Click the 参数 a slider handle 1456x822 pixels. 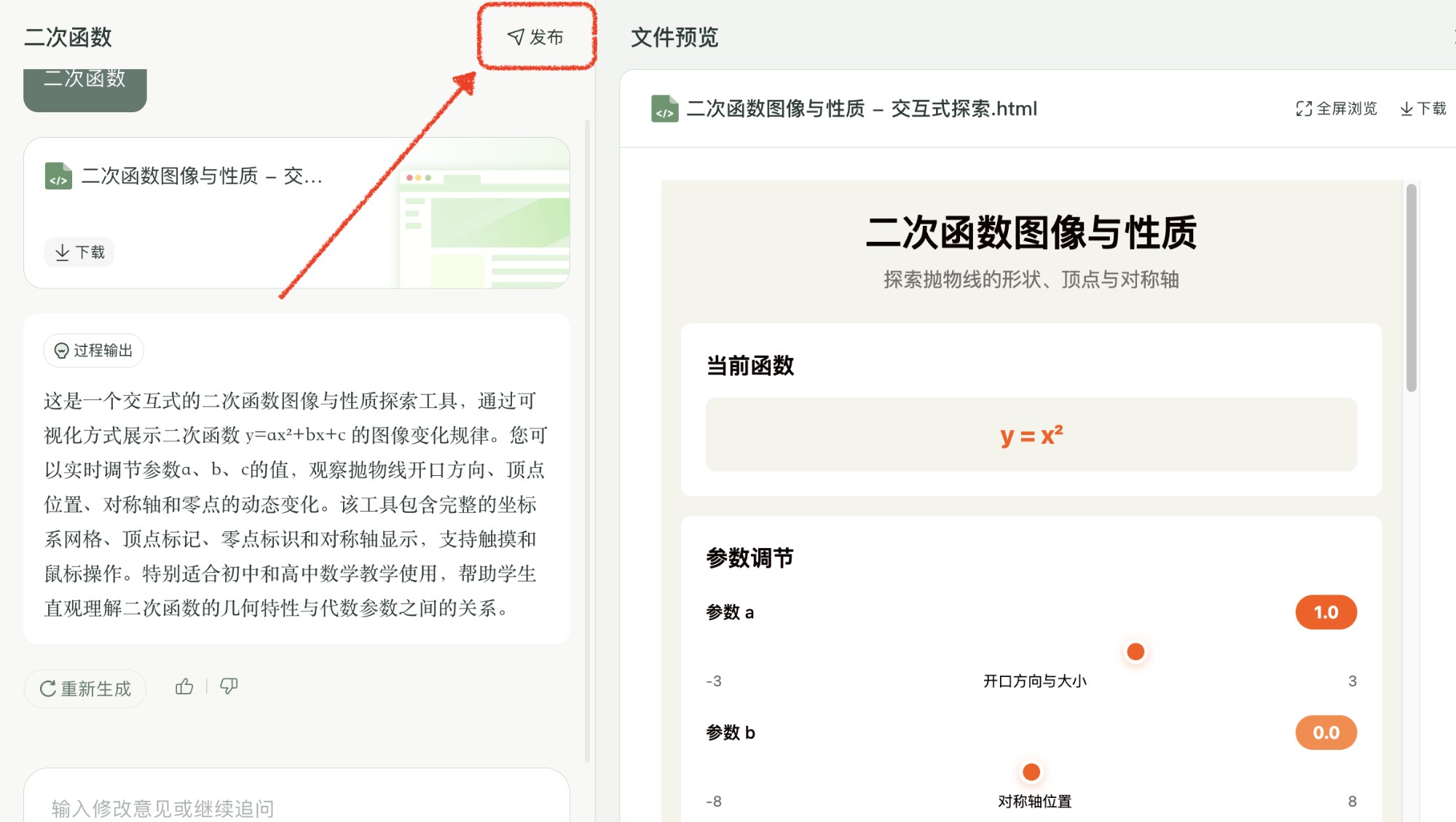point(1135,651)
